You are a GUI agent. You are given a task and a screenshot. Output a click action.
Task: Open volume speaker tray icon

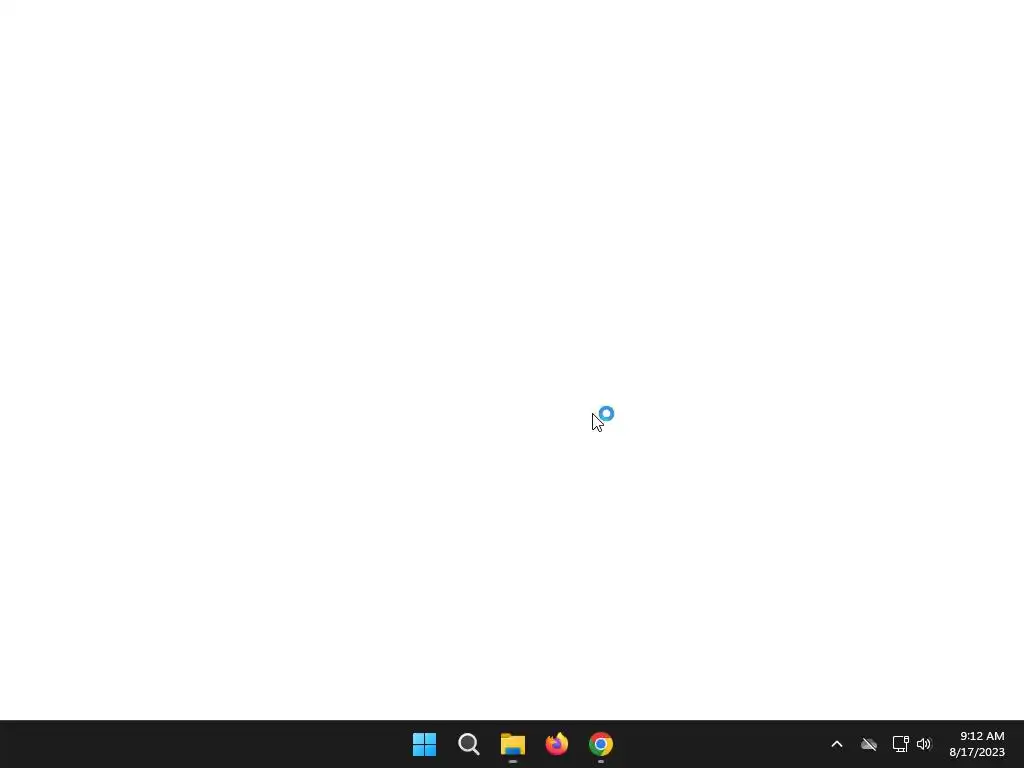click(x=923, y=744)
